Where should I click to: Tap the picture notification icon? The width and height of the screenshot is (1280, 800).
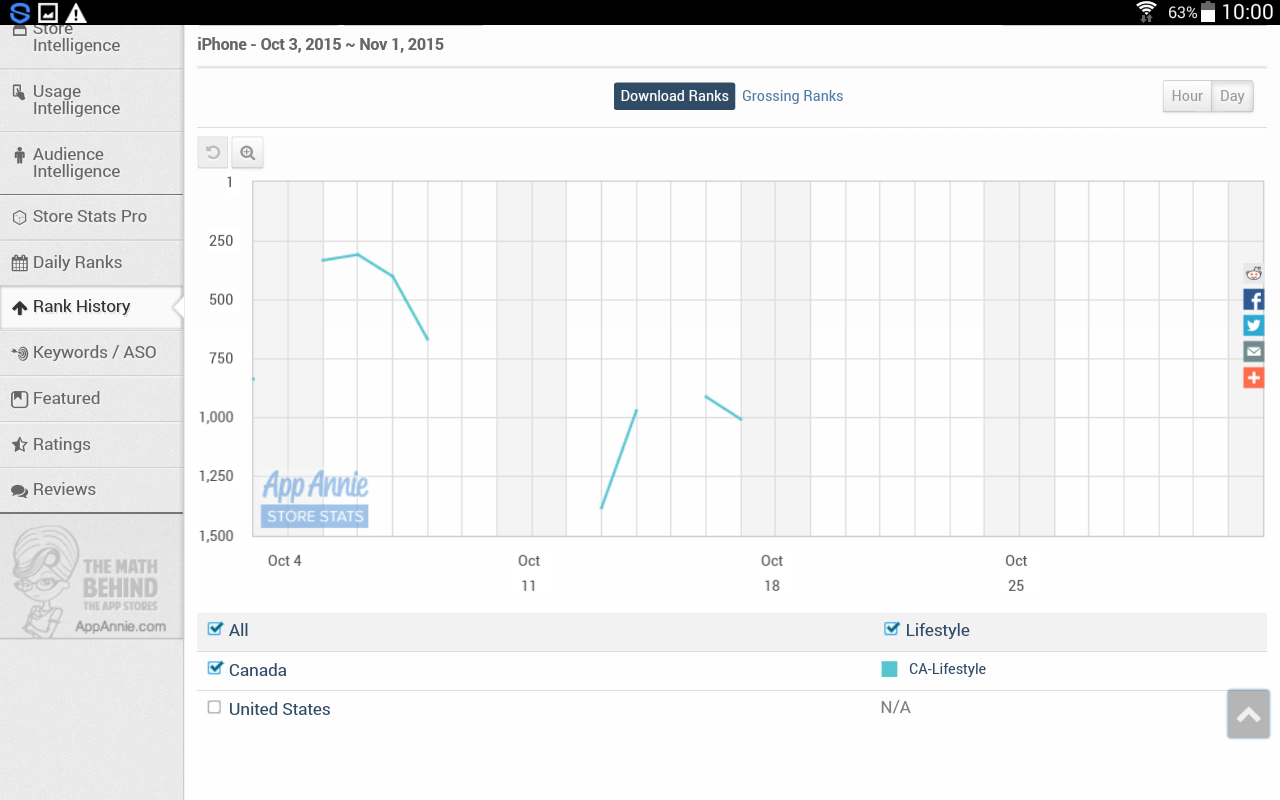(x=47, y=13)
